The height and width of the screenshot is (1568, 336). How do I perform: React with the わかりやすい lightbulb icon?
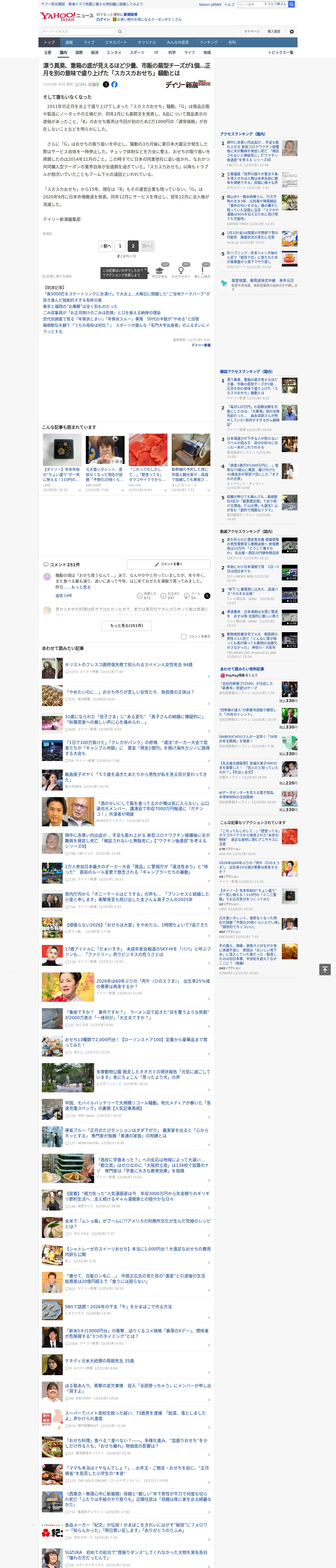[181, 271]
